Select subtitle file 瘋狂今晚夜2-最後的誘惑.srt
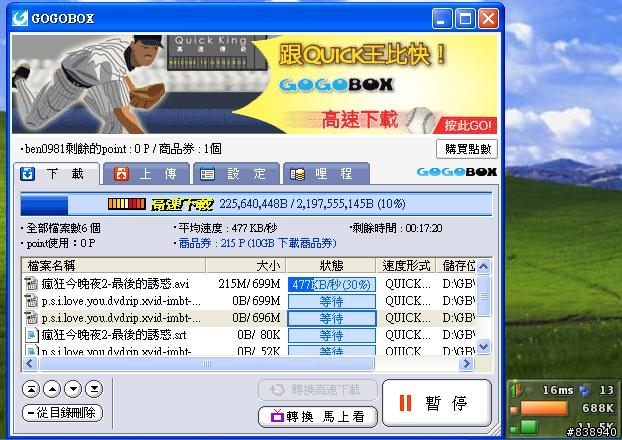The height and width of the screenshot is (440, 622). 114,335
